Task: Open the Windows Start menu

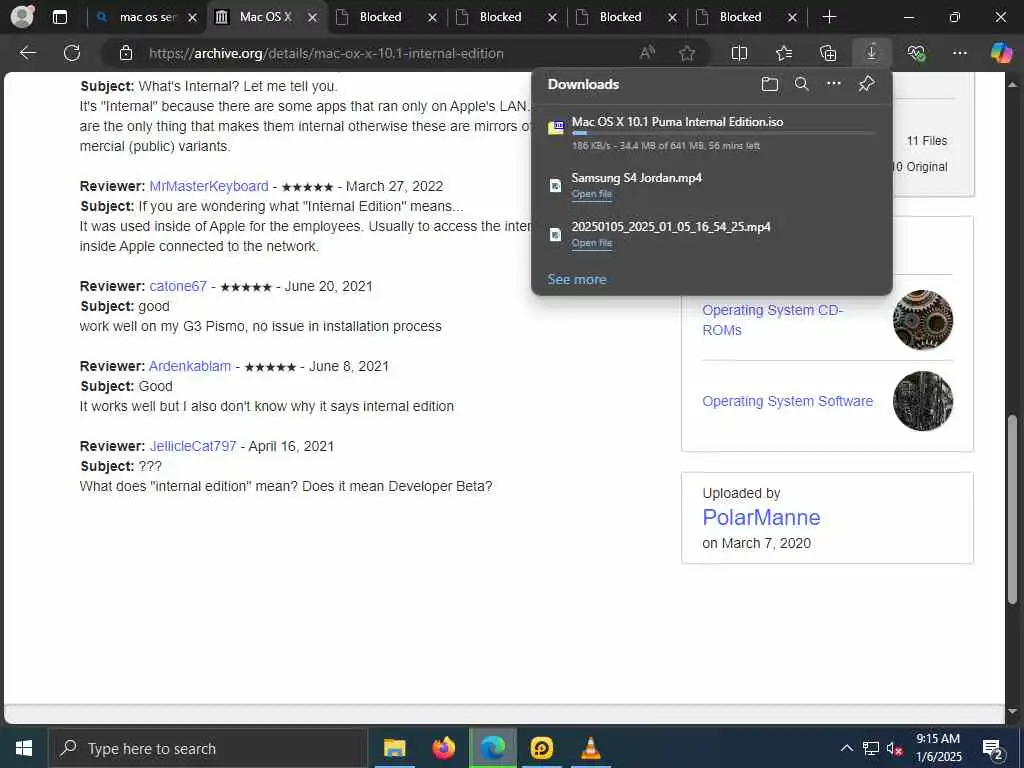Action: click(x=24, y=748)
